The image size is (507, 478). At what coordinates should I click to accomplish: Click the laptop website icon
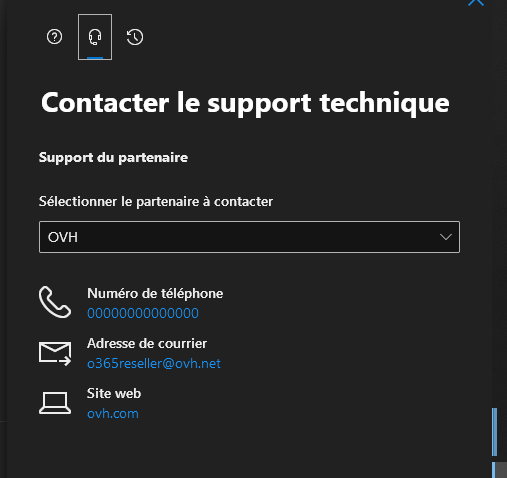(55, 403)
